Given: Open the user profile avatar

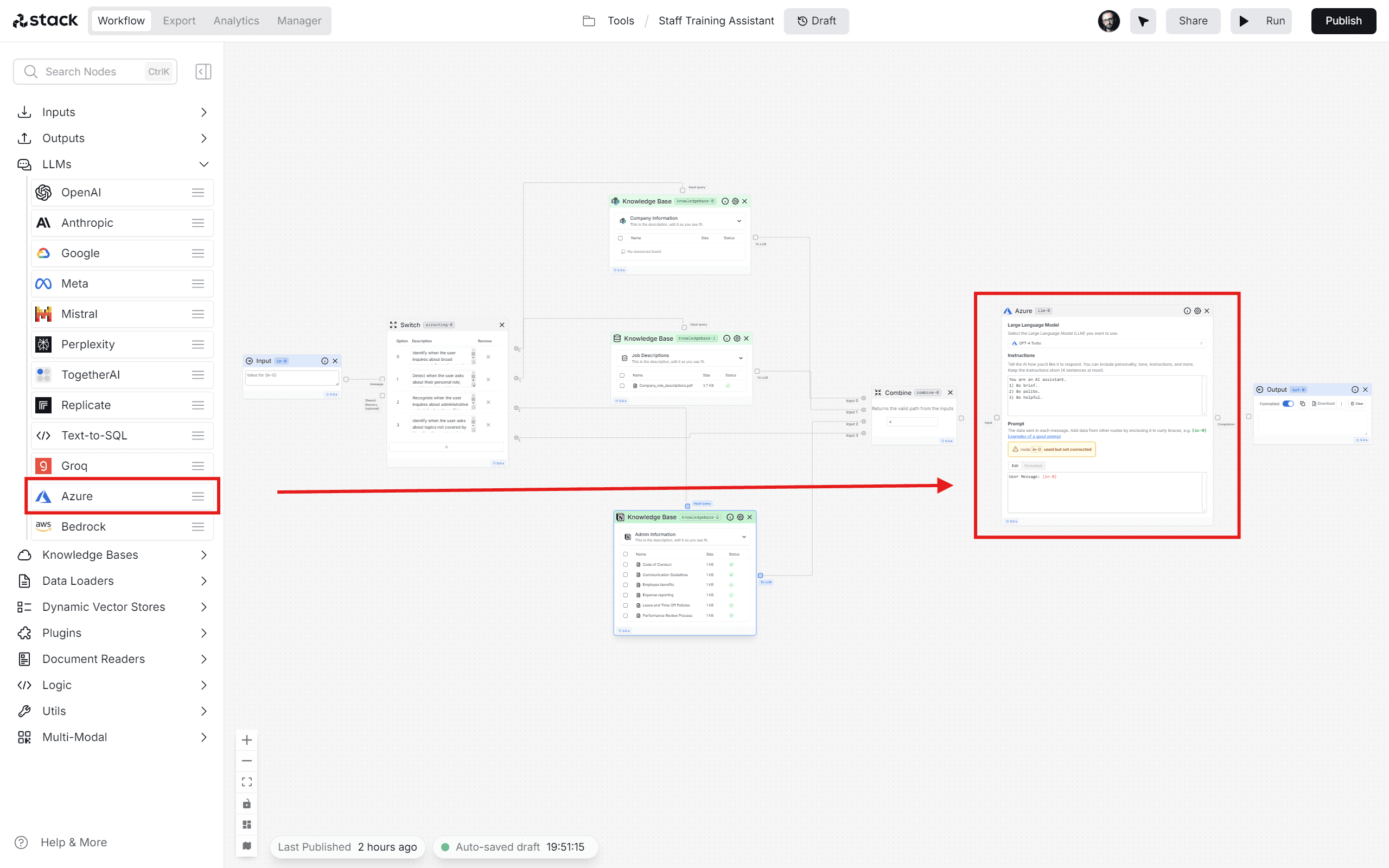Looking at the screenshot, I should (1109, 21).
